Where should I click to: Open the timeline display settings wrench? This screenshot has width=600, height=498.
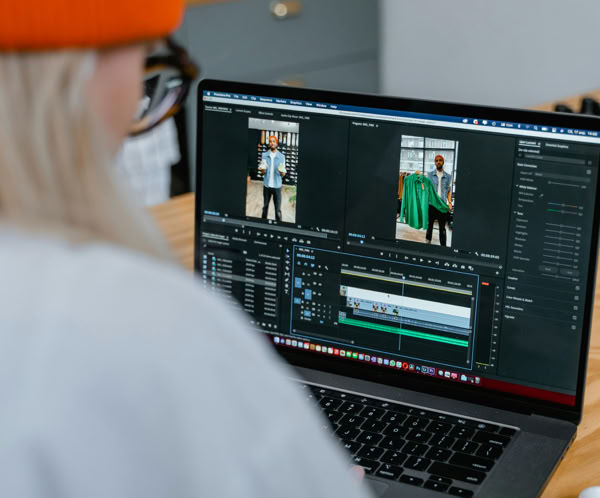[x=326, y=268]
